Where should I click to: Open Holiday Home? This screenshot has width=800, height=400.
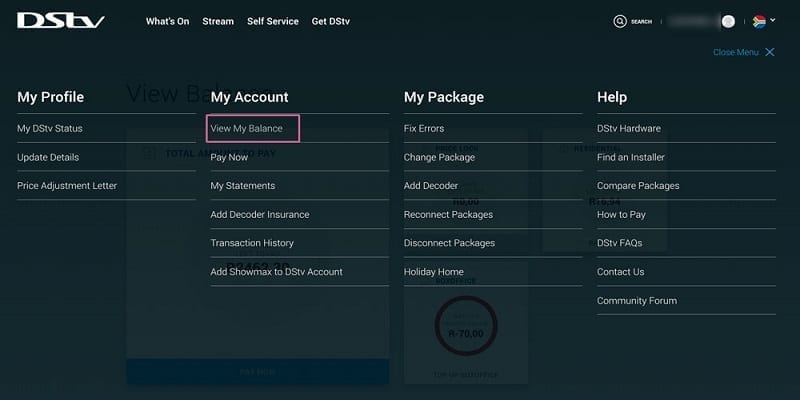[434, 272]
